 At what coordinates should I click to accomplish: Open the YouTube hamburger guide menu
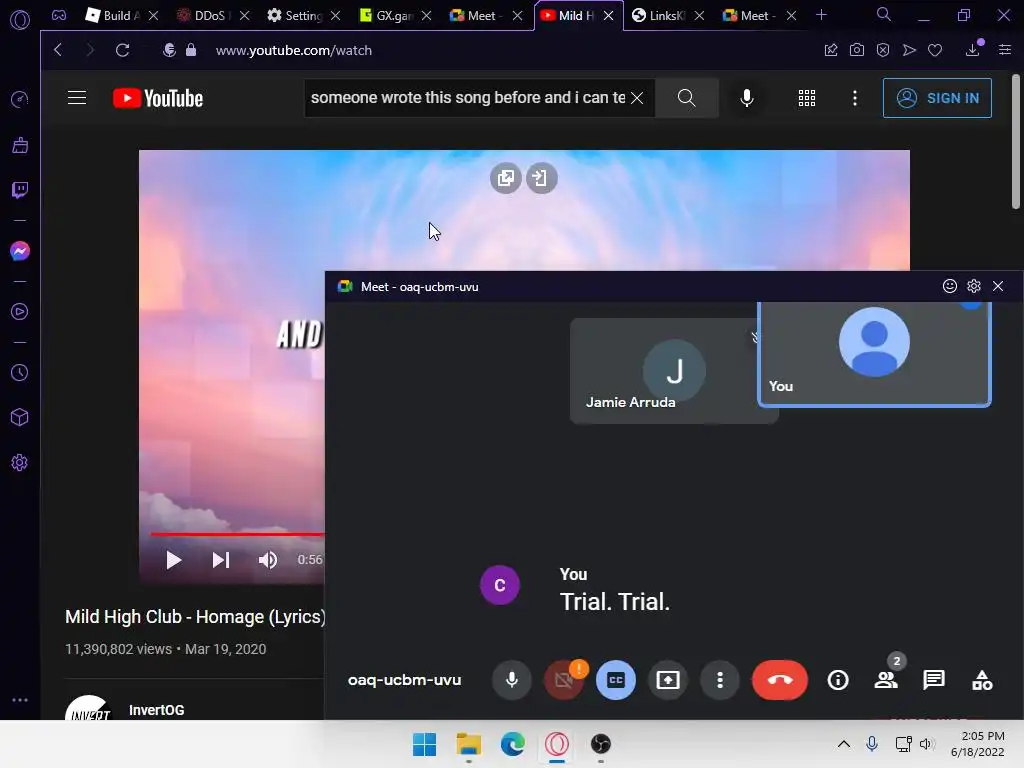pos(77,98)
